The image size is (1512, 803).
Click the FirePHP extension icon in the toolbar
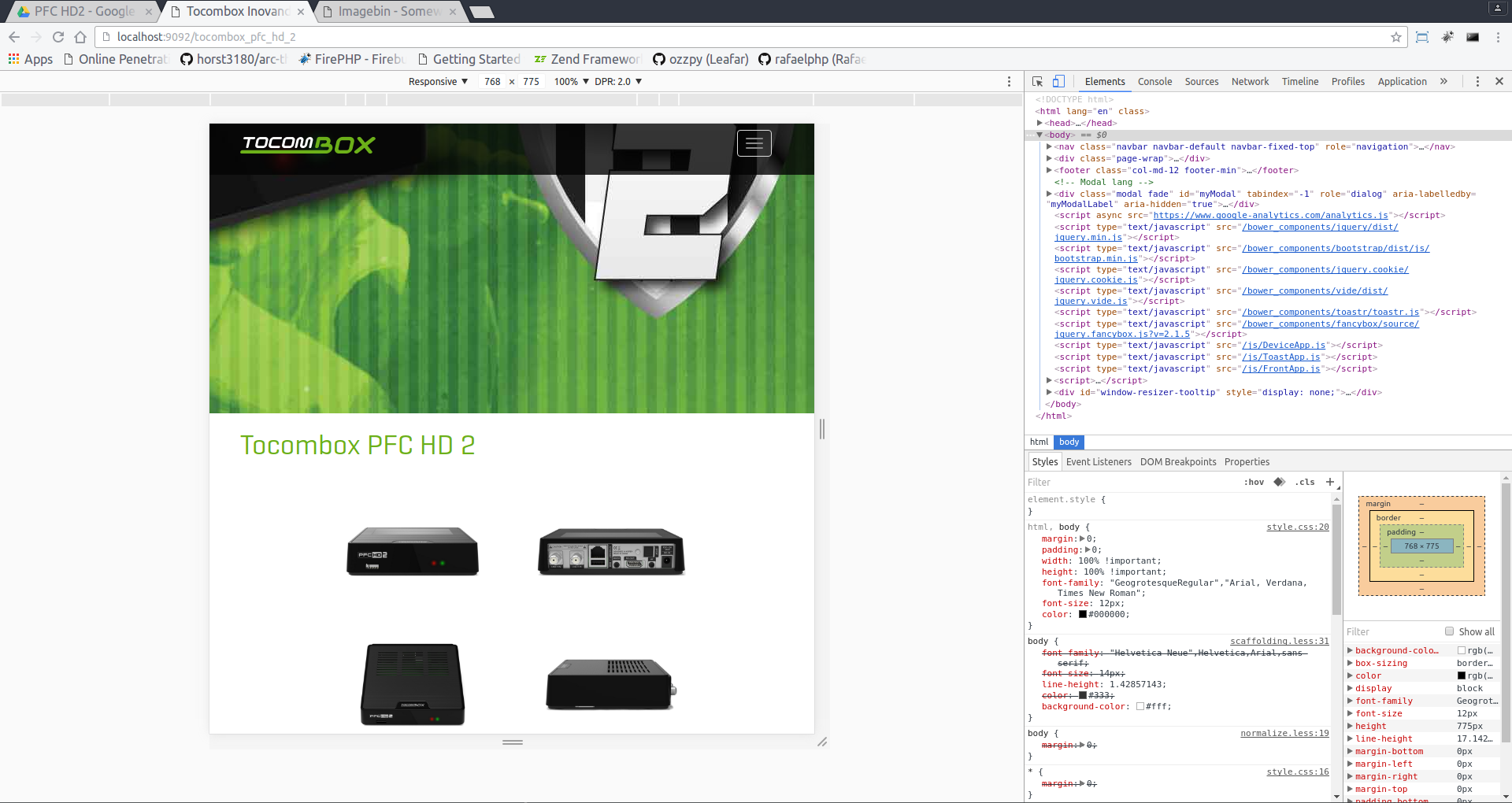point(1447,37)
